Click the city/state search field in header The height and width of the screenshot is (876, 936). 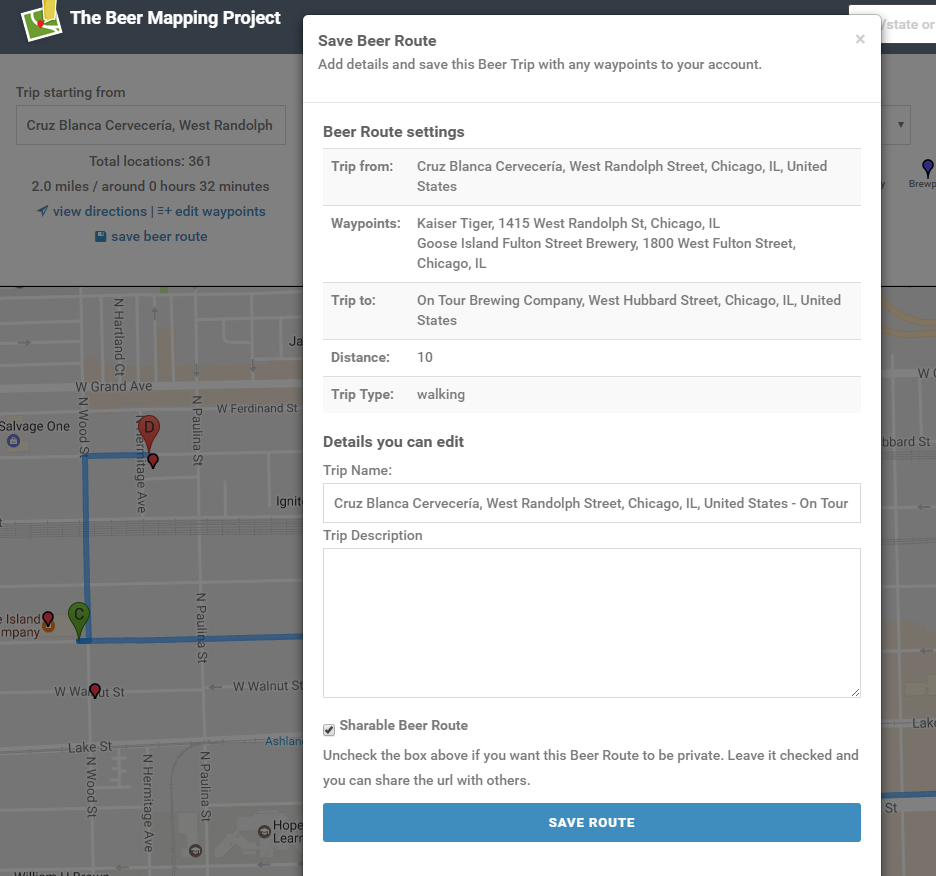[893, 24]
